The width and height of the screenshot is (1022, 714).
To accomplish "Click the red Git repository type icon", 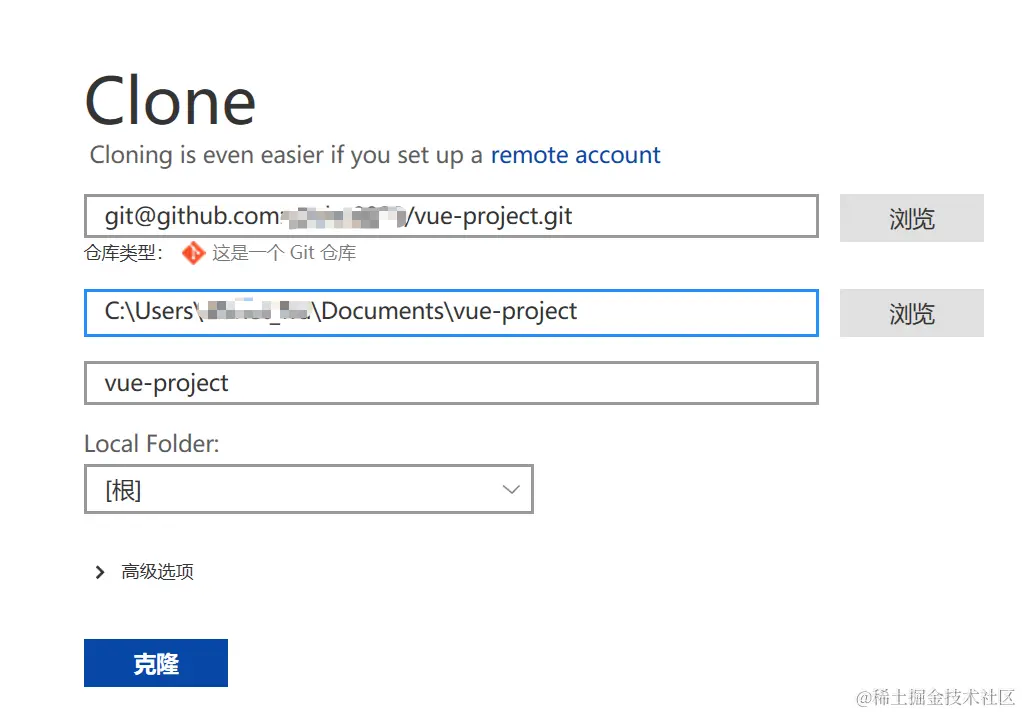I will (x=193, y=253).
